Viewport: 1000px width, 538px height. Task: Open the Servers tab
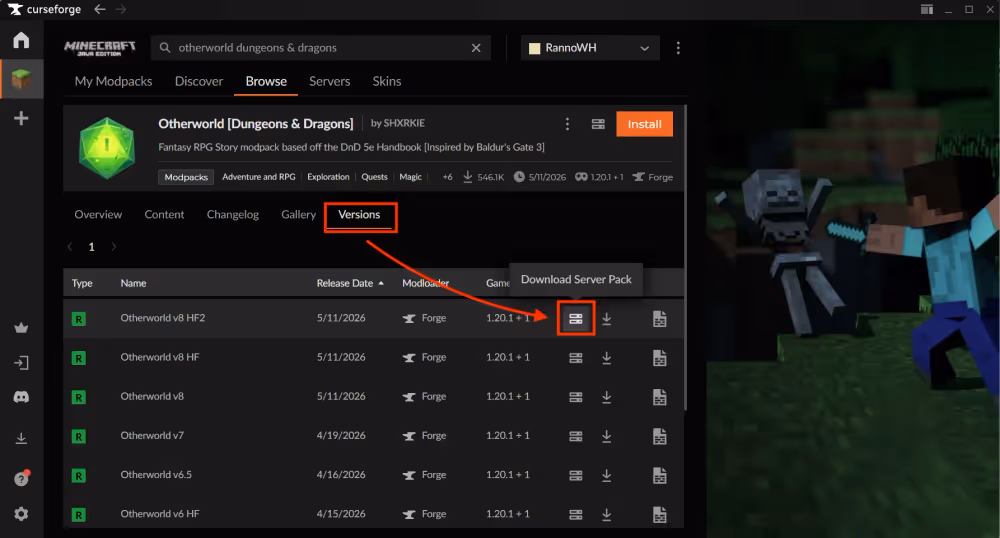coord(330,82)
